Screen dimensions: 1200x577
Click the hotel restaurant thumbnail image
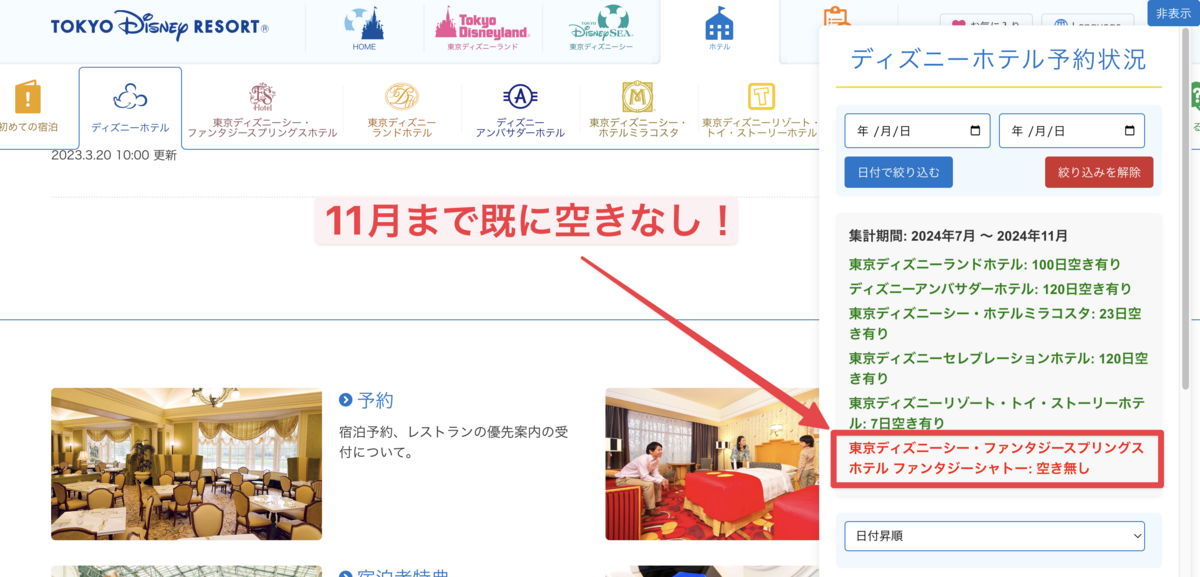tap(186, 464)
